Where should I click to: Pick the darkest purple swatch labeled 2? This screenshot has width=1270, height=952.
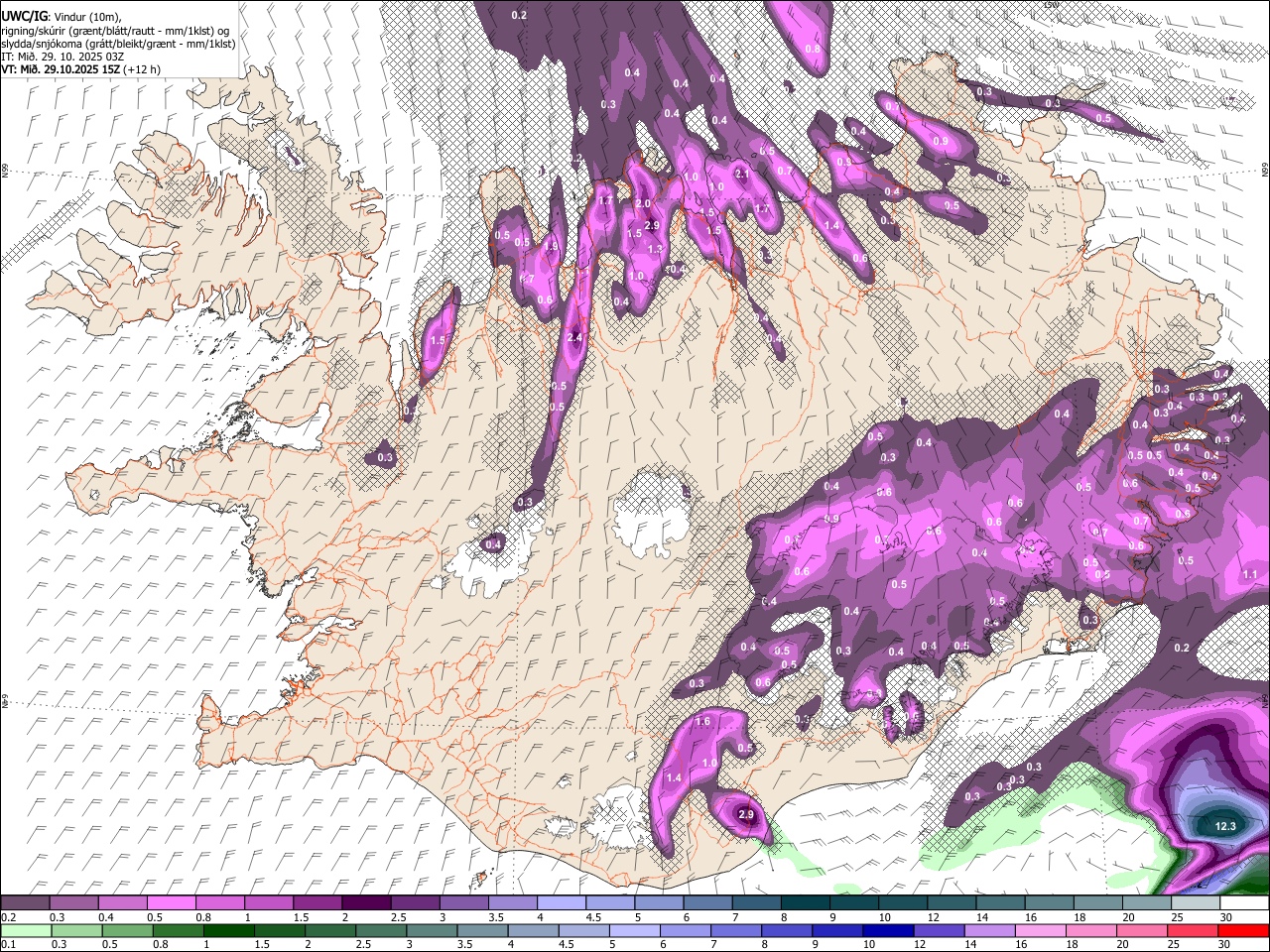pyautogui.click(x=365, y=903)
